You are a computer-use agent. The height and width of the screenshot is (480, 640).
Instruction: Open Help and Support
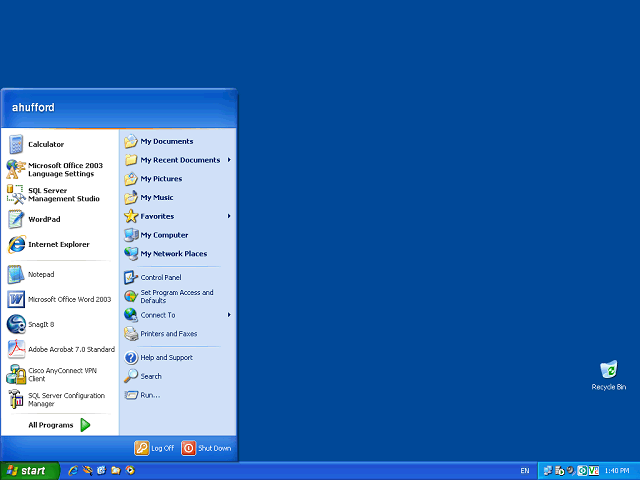click(178, 358)
